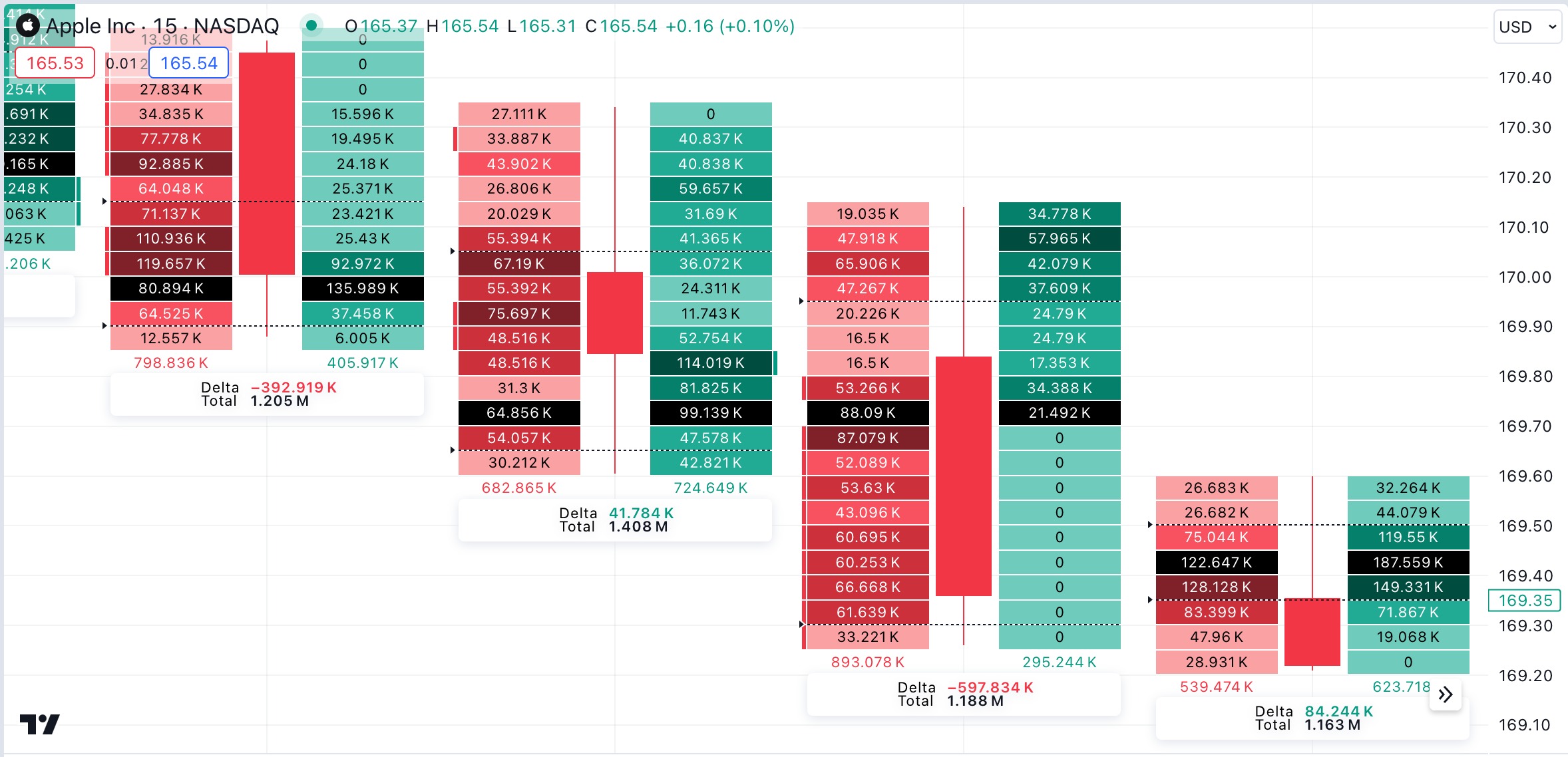Select the 169.35 price label on axis
Screen dimensions: 1568x757
1524,601
